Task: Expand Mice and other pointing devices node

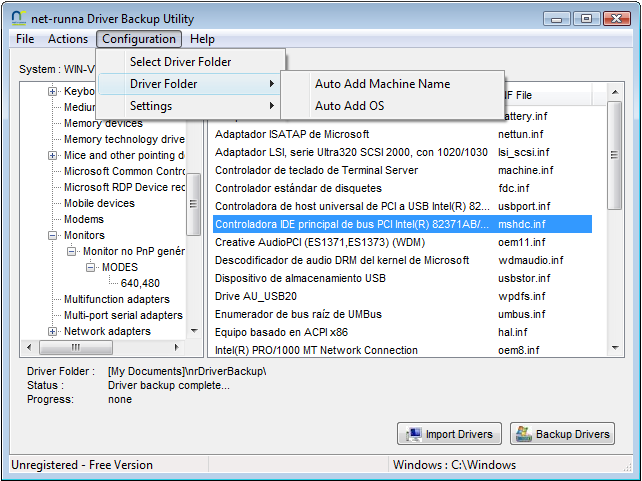Action: (x=52, y=155)
